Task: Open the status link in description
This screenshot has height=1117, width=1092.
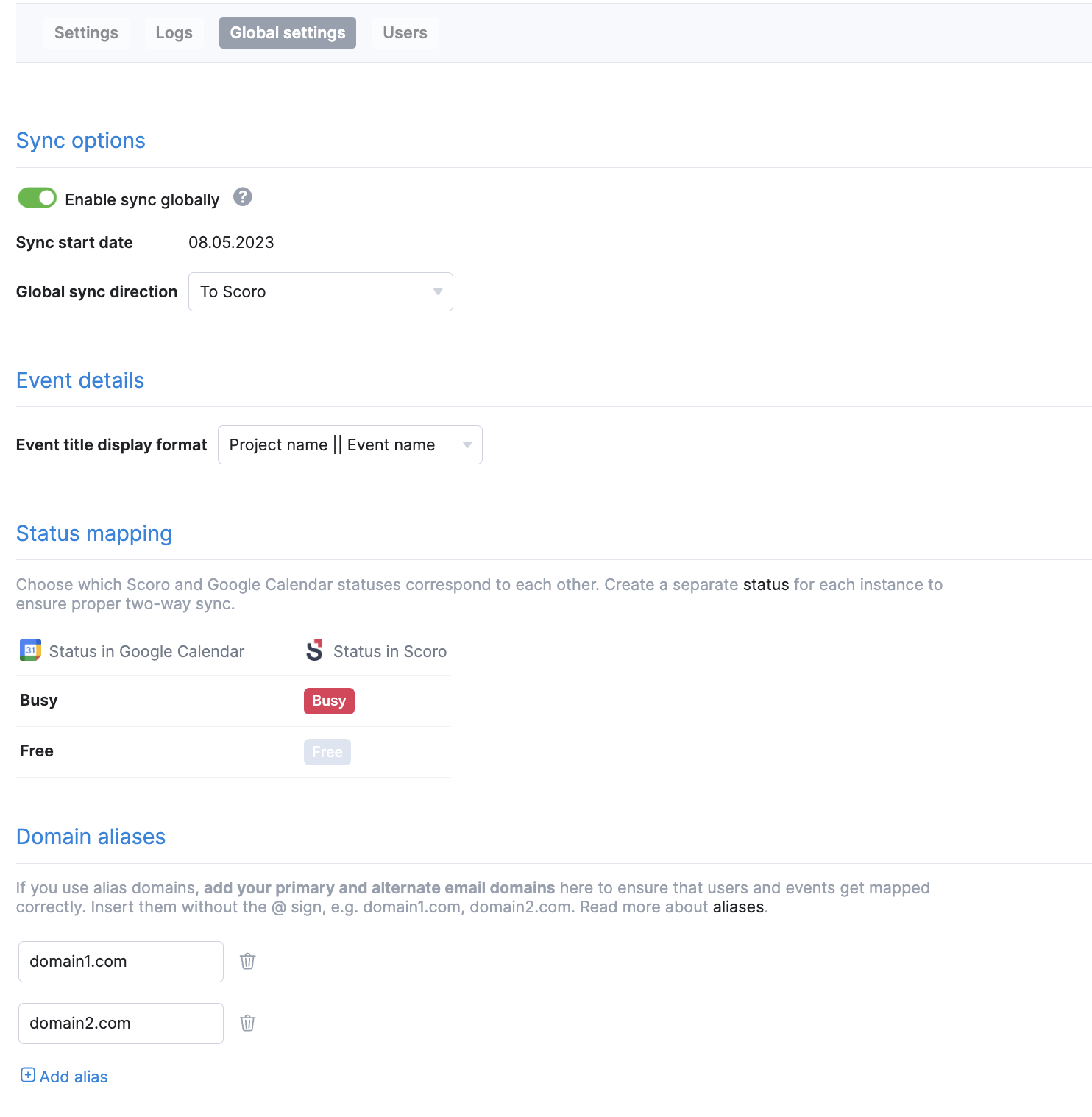Action: click(x=765, y=585)
